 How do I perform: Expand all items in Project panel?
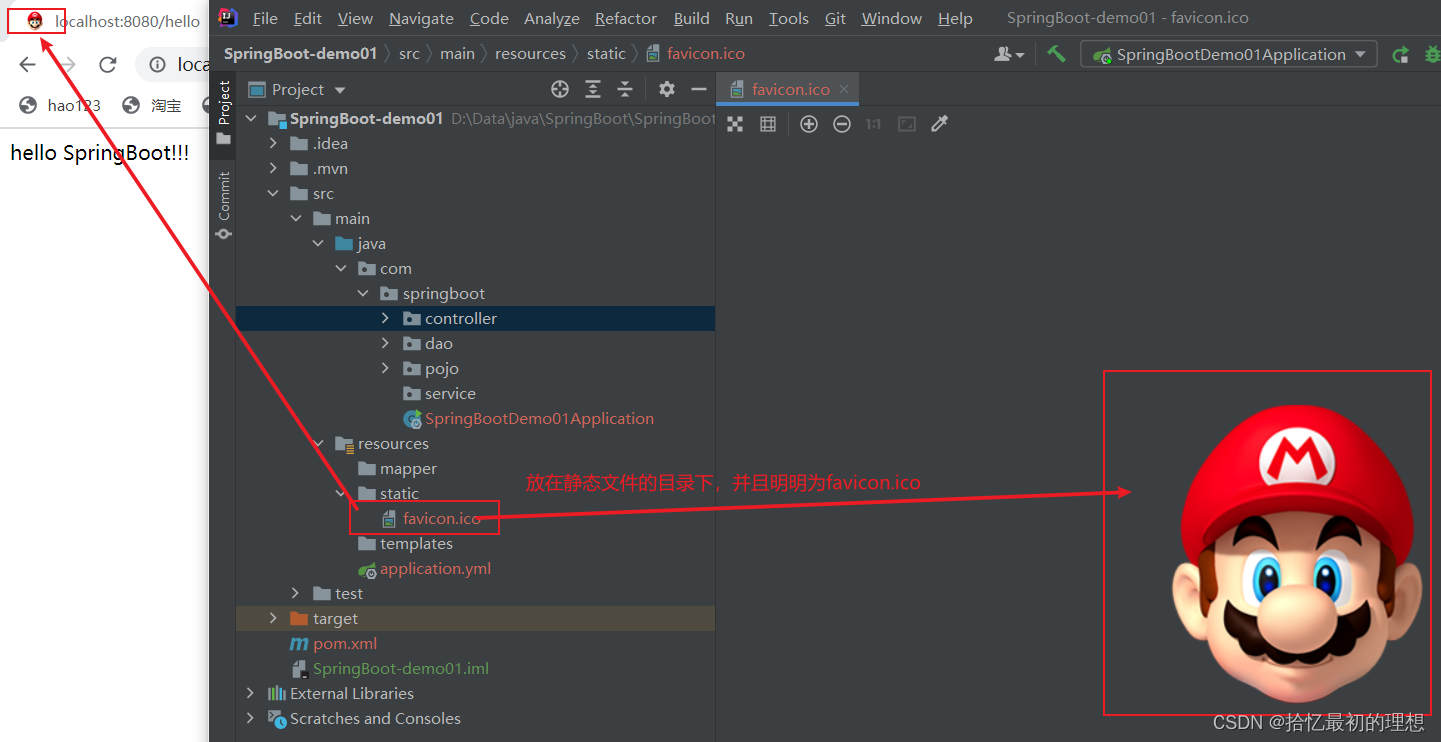(x=593, y=90)
